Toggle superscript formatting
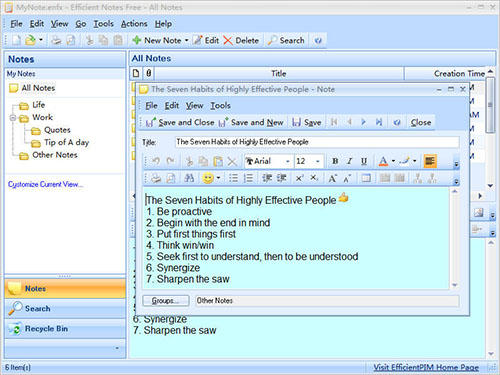The width and height of the screenshot is (500, 375). pos(299,178)
